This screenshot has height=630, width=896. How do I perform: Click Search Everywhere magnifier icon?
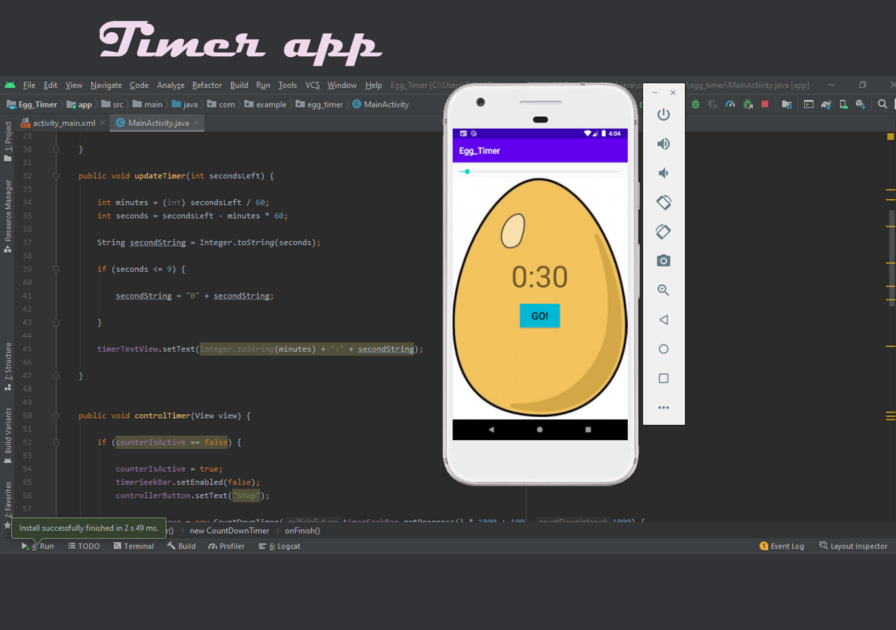coord(882,104)
